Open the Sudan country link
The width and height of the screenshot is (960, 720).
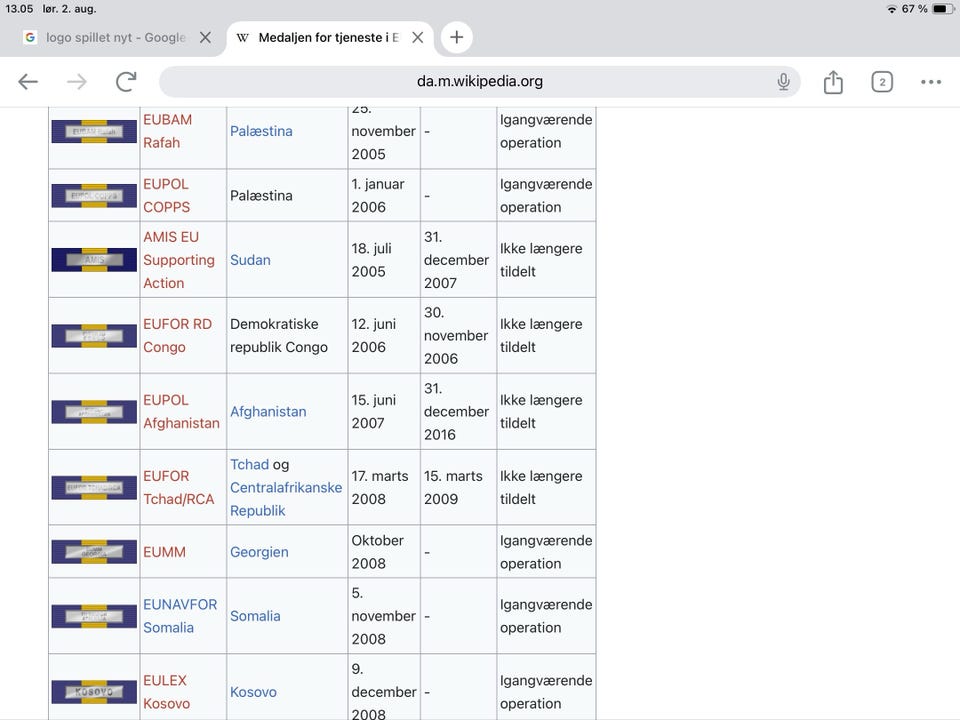250,260
